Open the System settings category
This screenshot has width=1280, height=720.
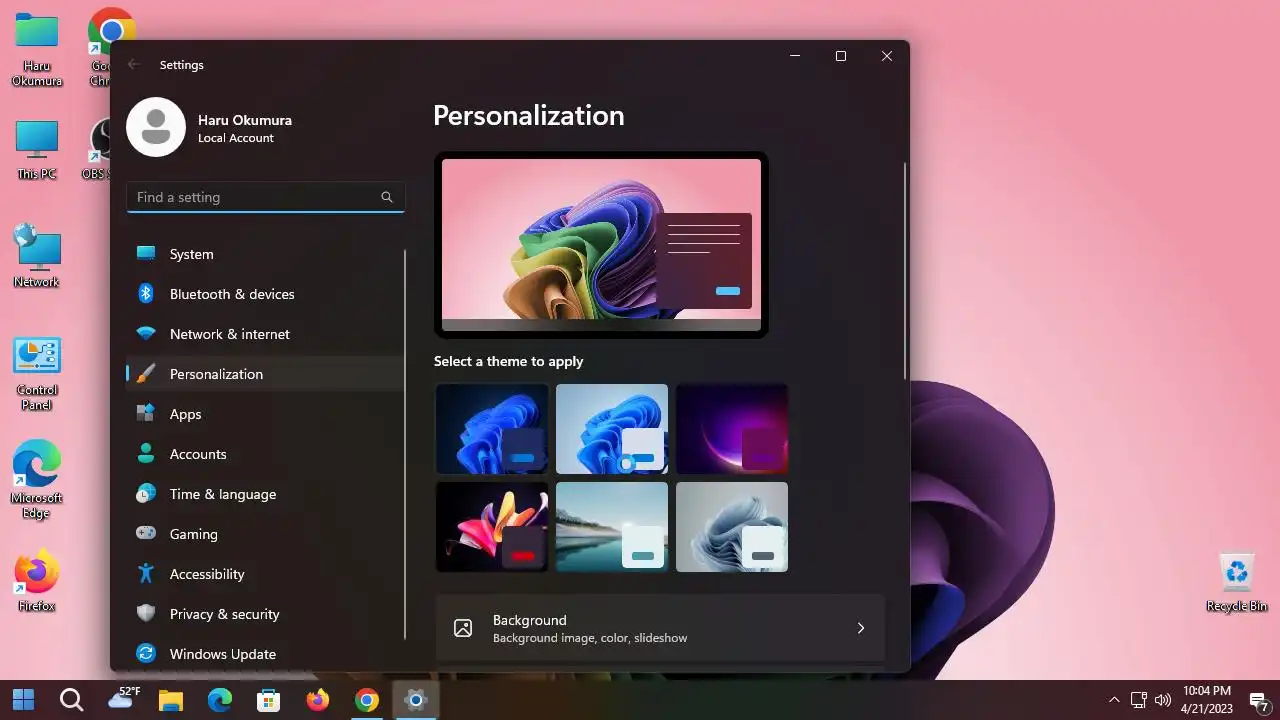tap(265, 254)
